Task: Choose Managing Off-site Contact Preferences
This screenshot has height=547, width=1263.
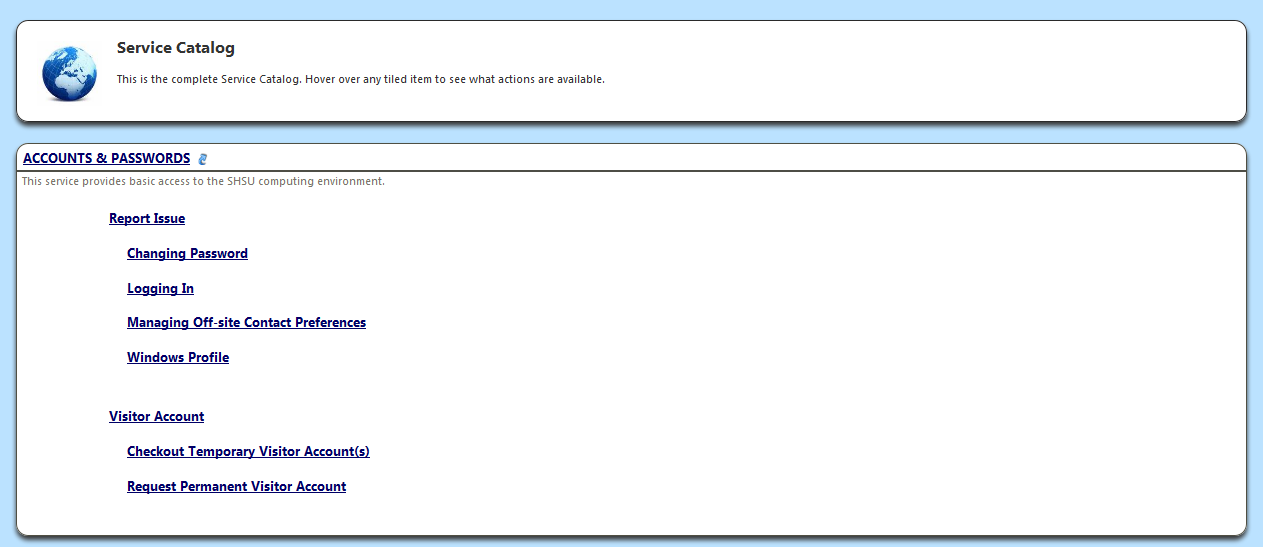Action: pos(246,322)
